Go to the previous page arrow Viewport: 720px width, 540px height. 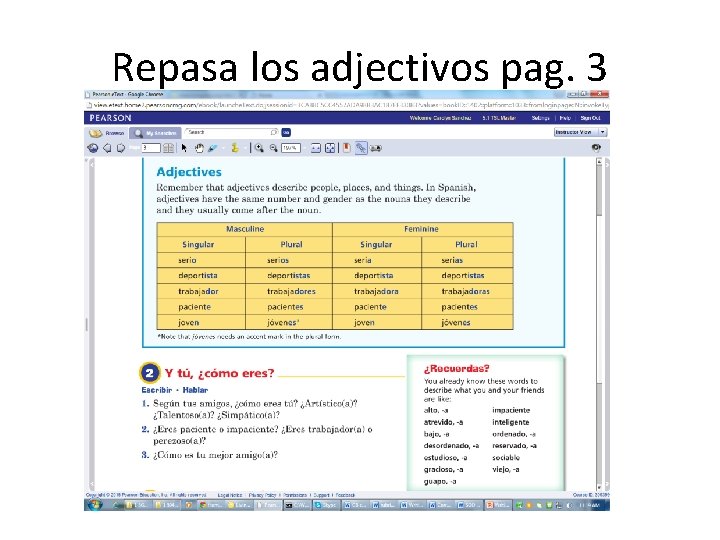107,148
